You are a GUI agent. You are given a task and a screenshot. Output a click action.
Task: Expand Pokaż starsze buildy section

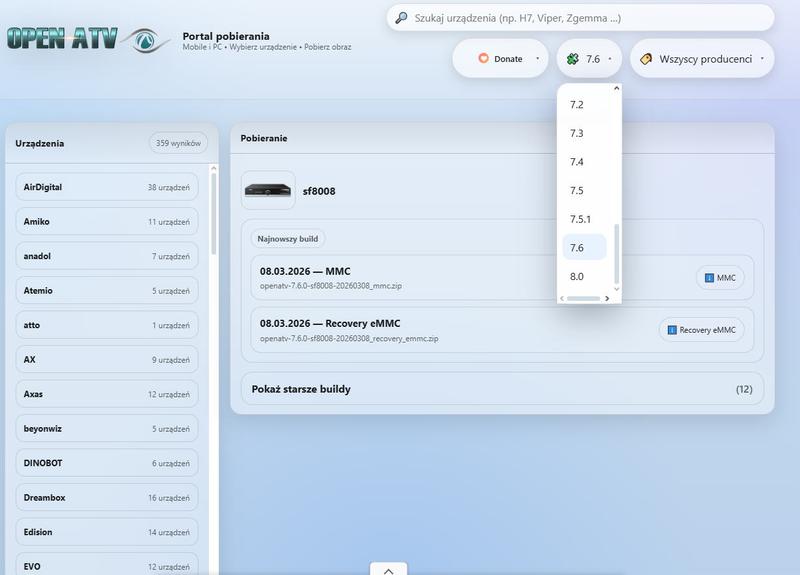(502, 389)
